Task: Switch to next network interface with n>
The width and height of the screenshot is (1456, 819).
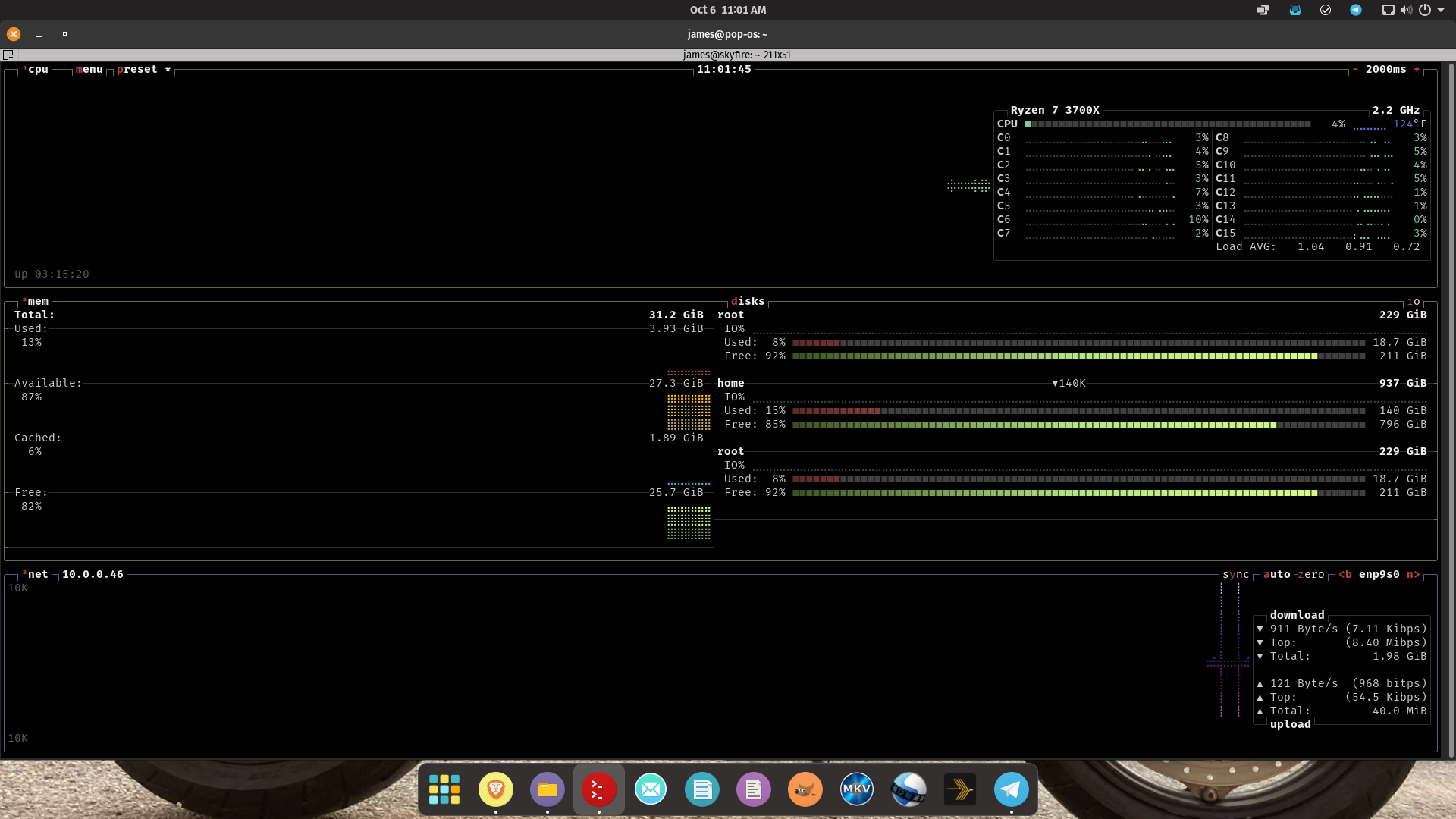Action: [x=1413, y=574]
